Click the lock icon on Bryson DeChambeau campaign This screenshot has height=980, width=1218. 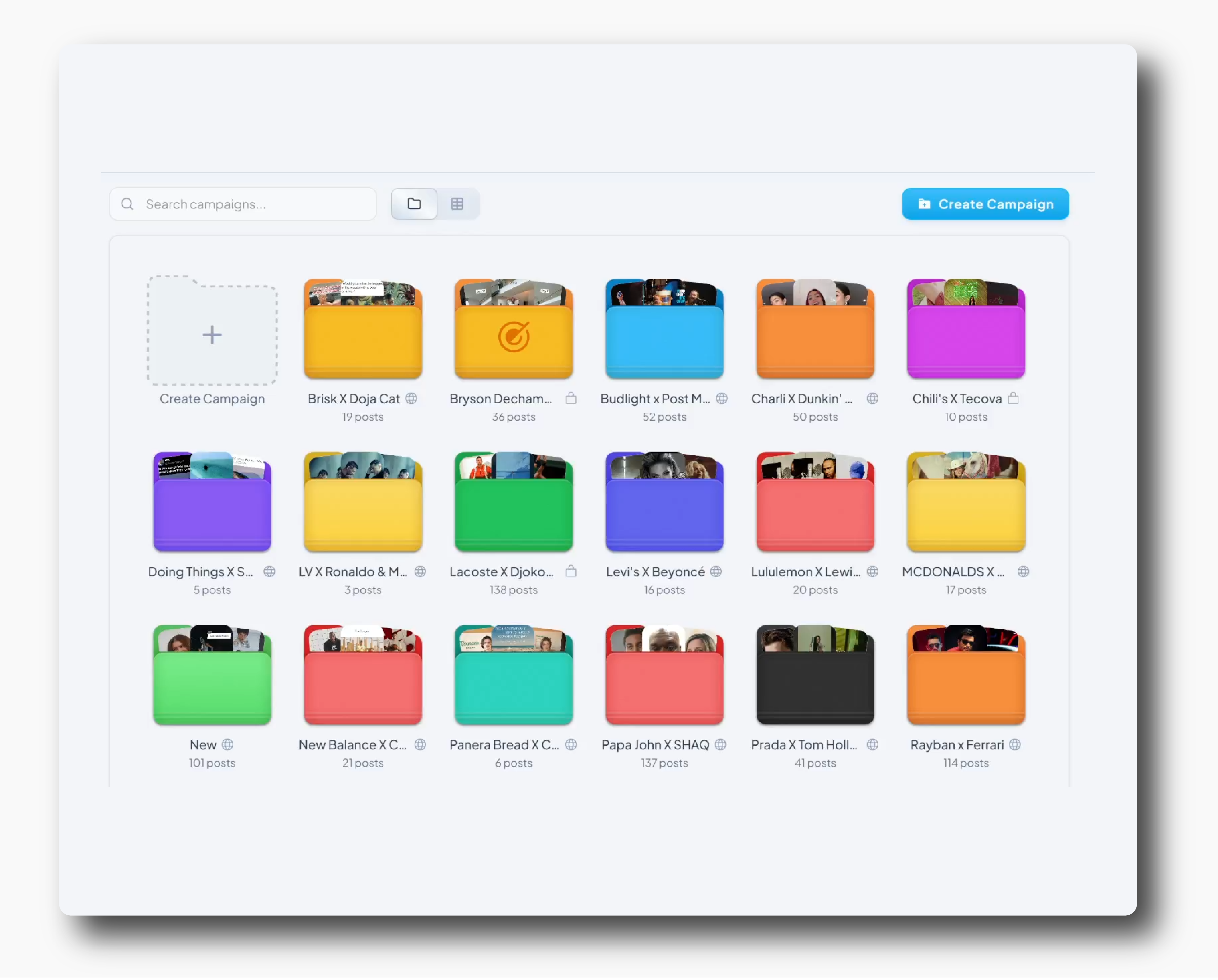(x=571, y=398)
